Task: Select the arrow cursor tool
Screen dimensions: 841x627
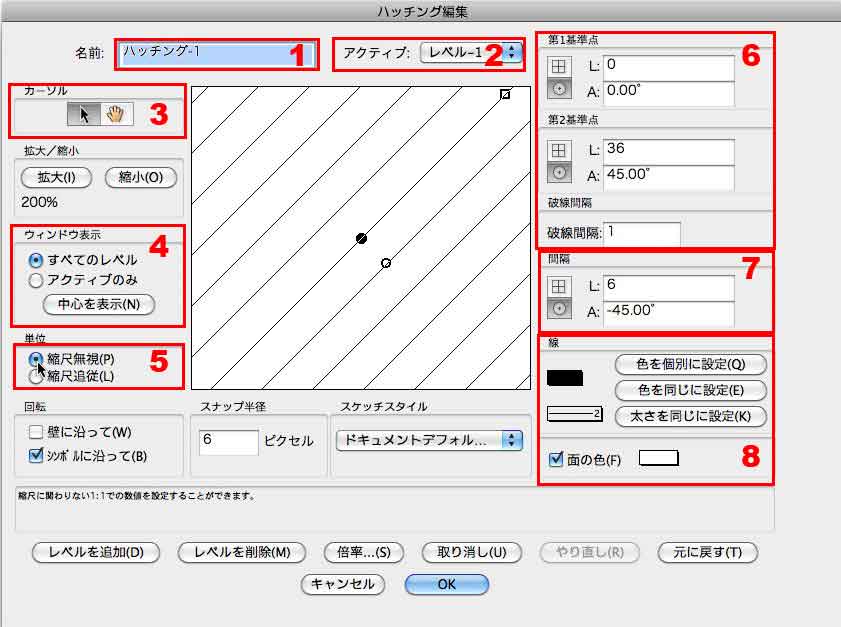Action: coord(84,114)
